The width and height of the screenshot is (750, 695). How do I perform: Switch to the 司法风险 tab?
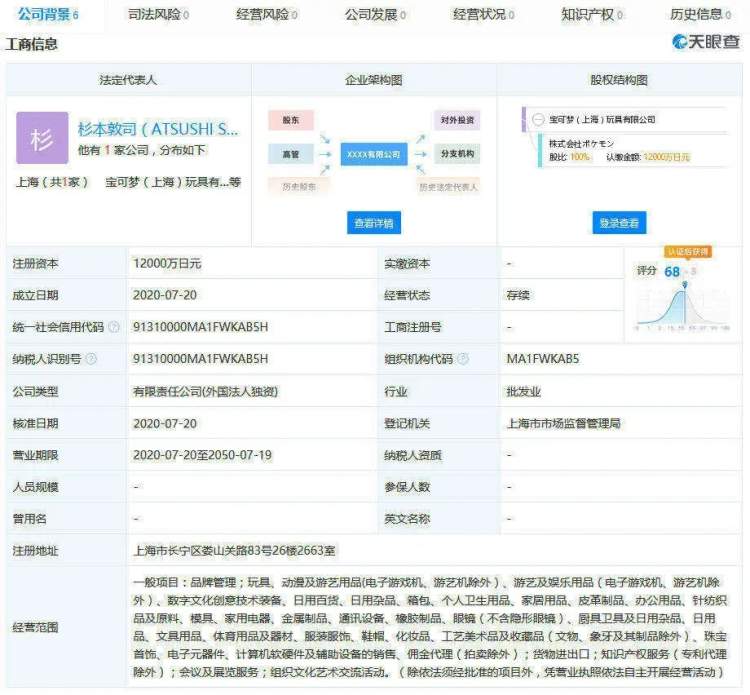(x=158, y=14)
